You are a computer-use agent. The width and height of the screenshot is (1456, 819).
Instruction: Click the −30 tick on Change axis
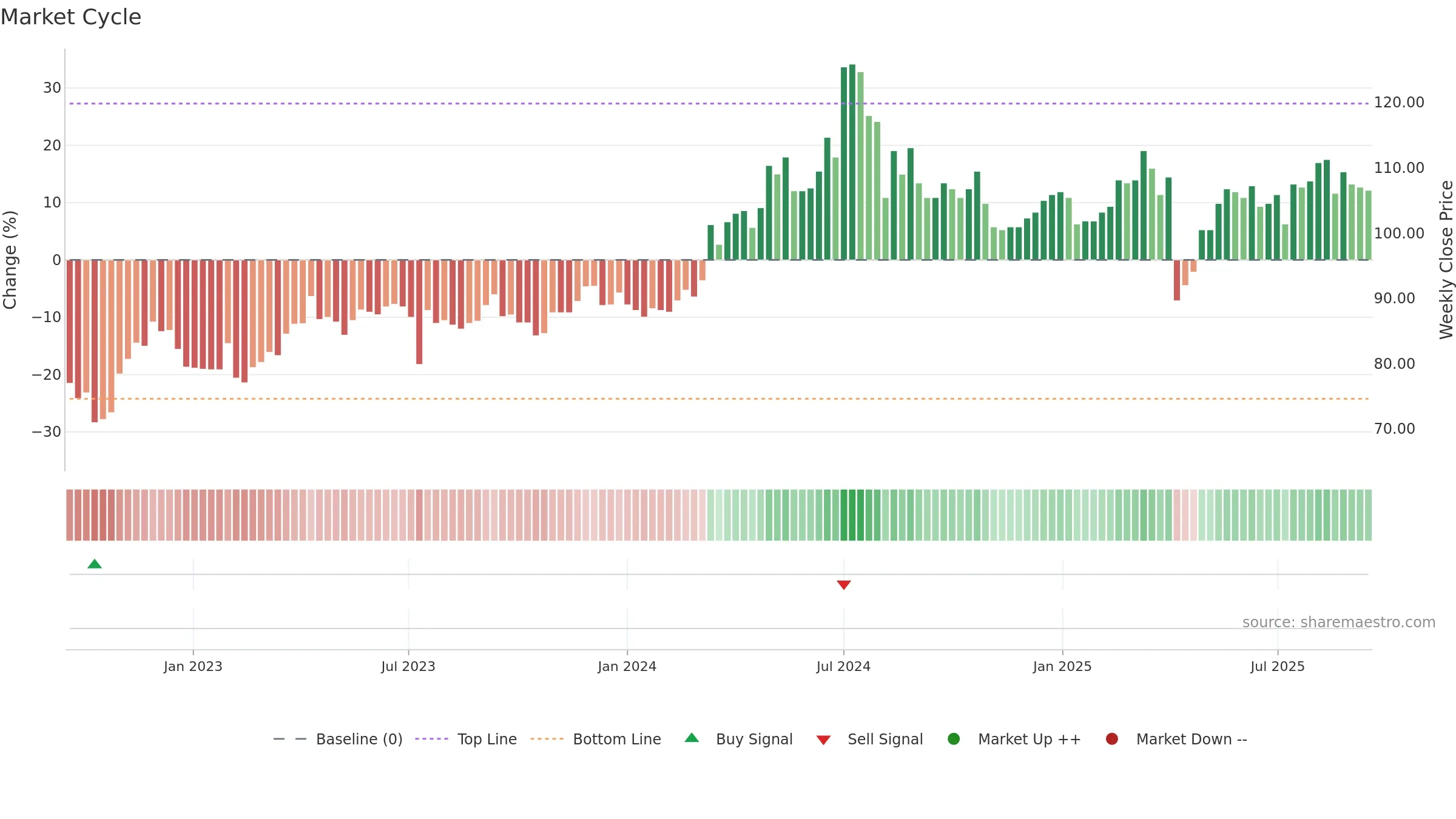47,432
